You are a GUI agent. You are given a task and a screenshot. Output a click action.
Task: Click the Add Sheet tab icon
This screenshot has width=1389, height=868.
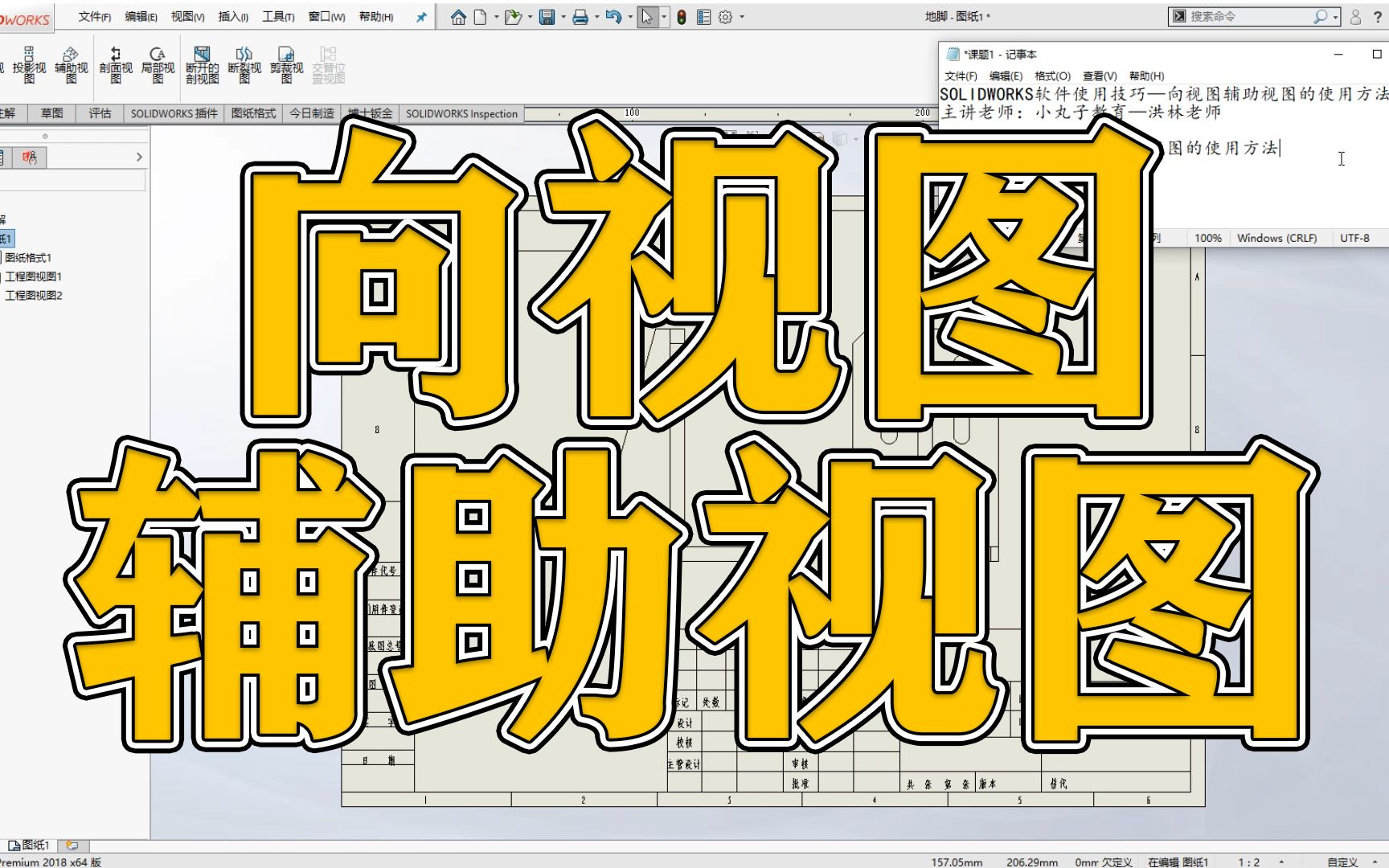click(x=72, y=845)
